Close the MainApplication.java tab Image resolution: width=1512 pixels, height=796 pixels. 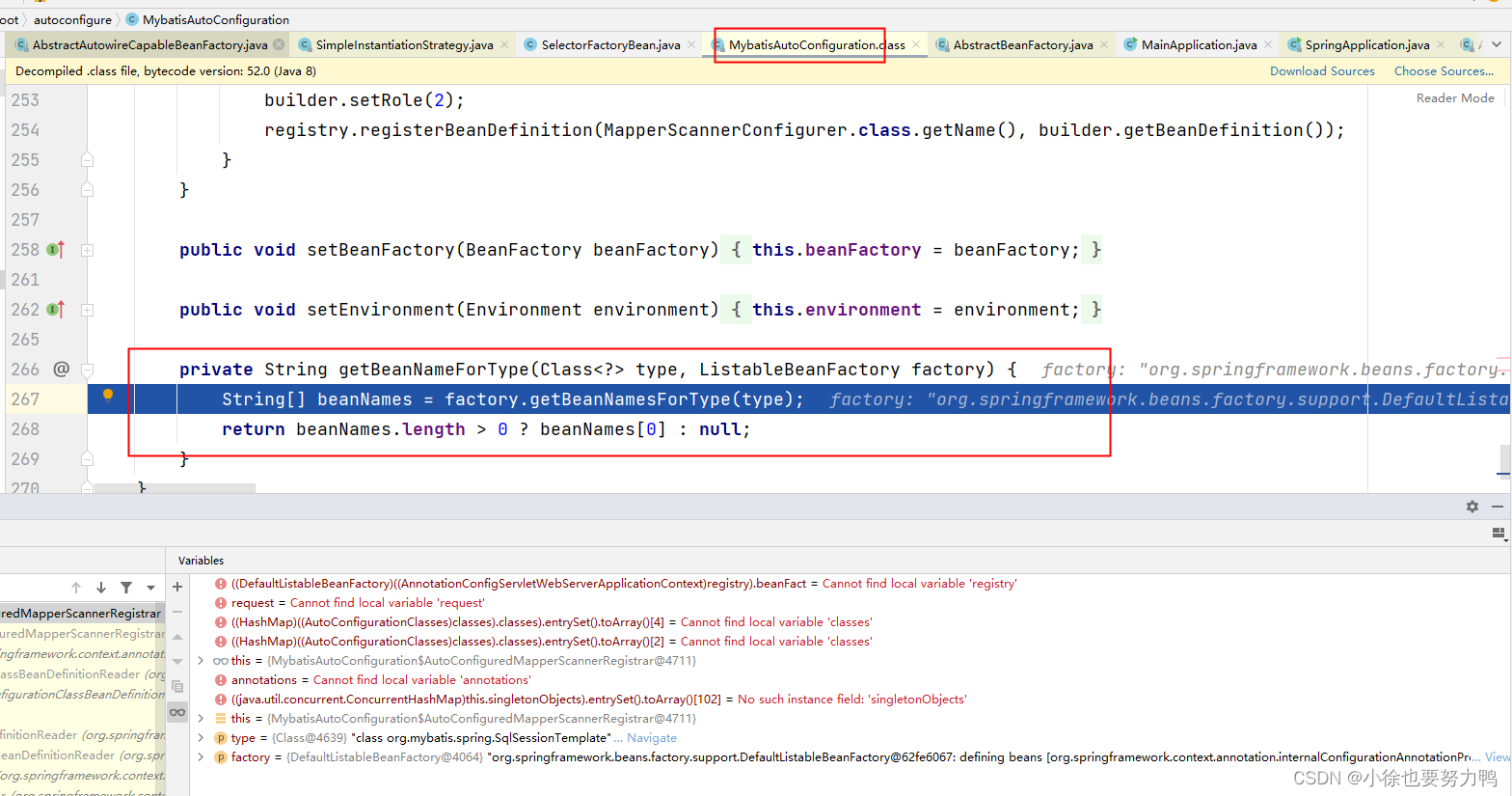pos(1268,44)
